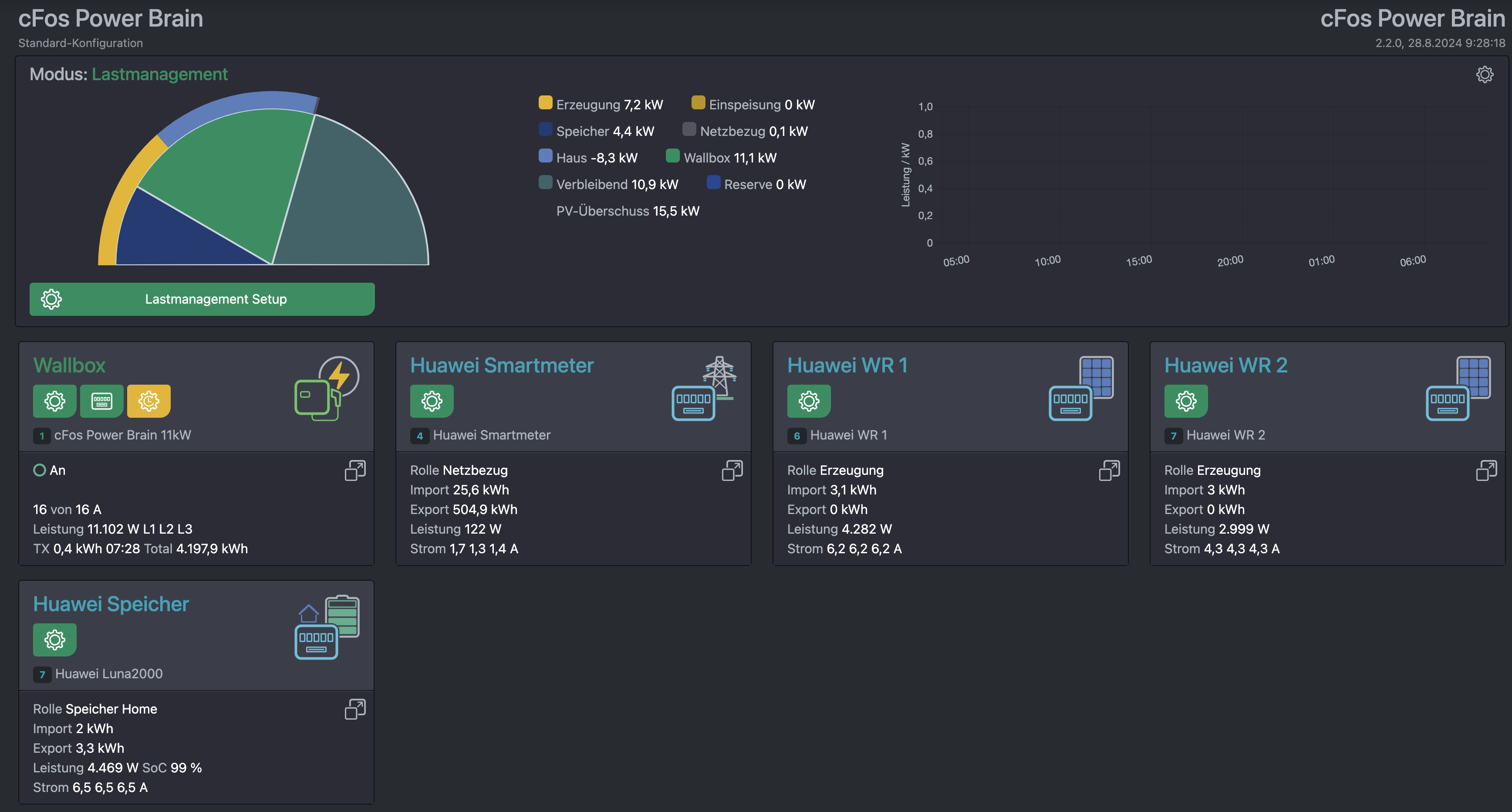Viewport: 1512px width, 812px height.
Task: Click the Speicher dark blue legend swatch
Action: pyautogui.click(x=545, y=129)
